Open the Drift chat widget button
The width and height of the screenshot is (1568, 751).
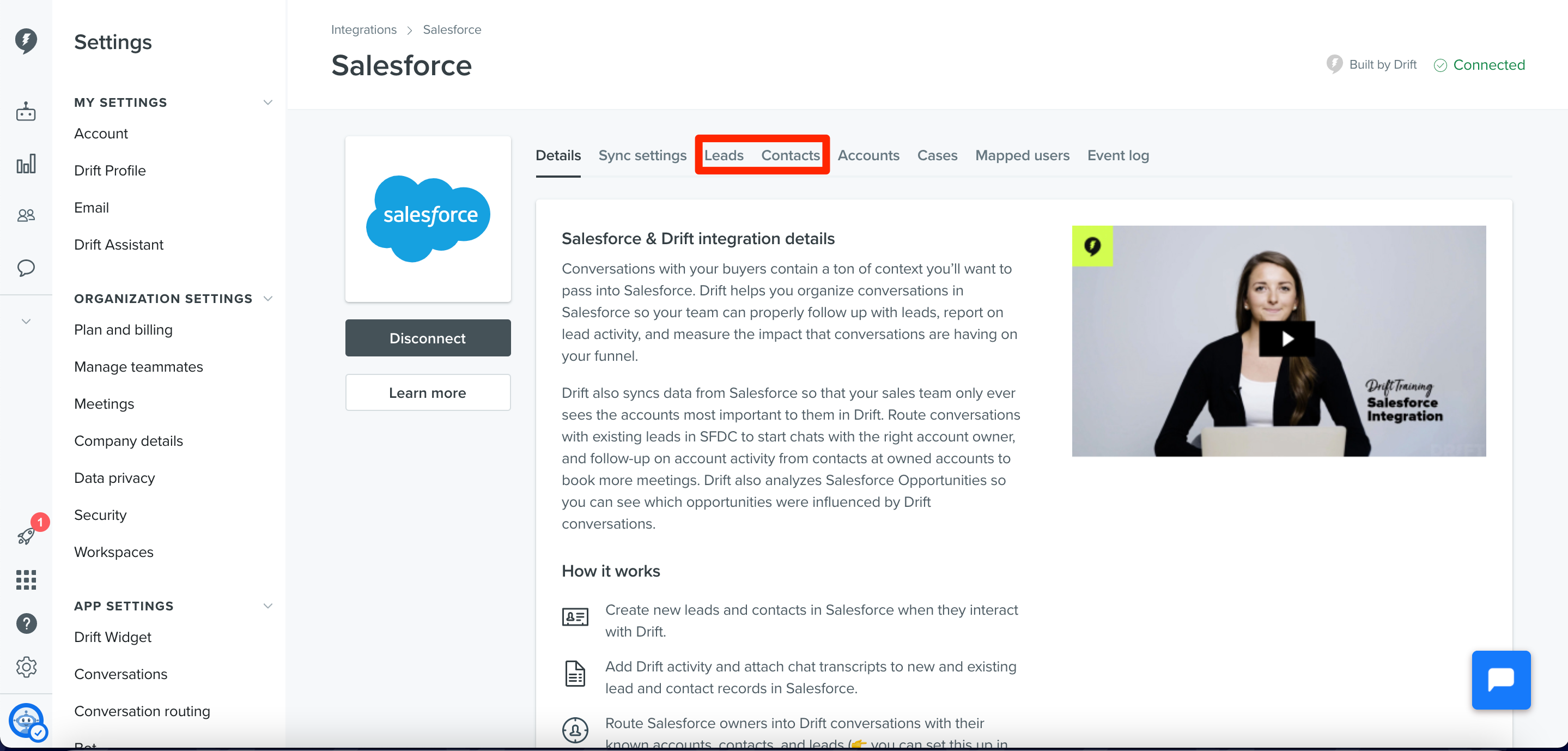click(x=1500, y=680)
